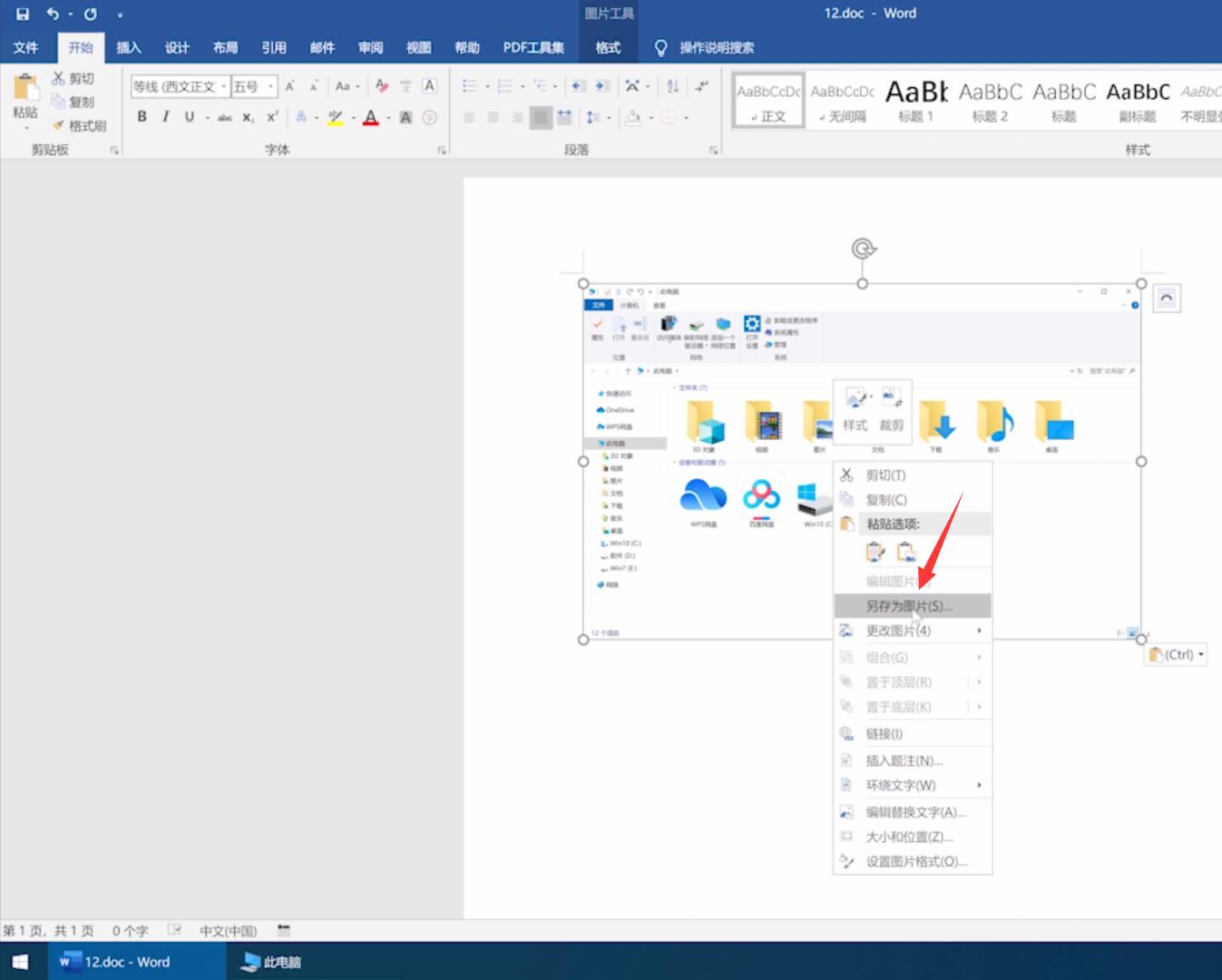Center text in paragraph group

(494, 117)
